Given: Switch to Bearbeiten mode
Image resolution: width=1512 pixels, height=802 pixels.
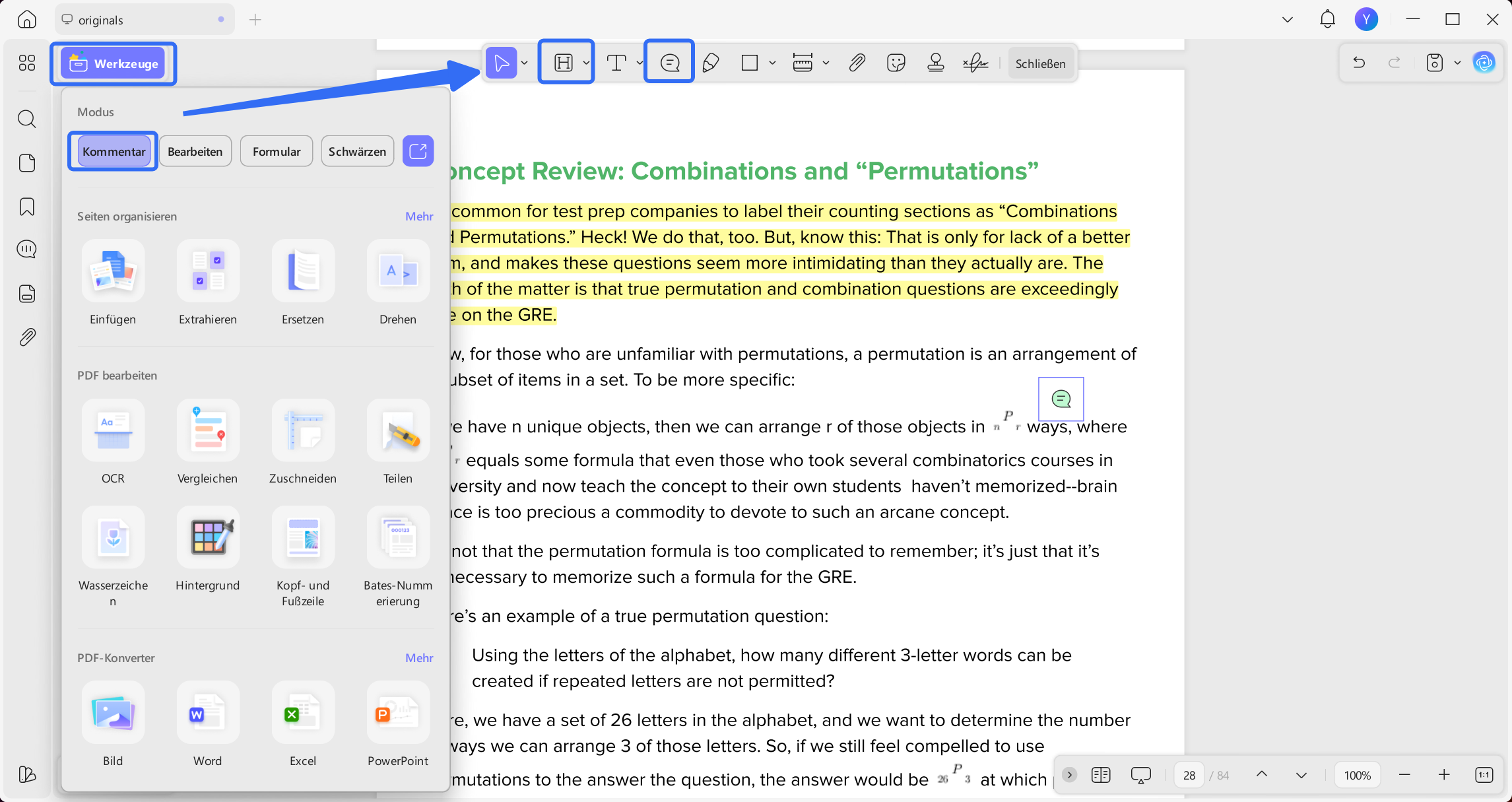Looking at the screenshot, I should [195, 151].
